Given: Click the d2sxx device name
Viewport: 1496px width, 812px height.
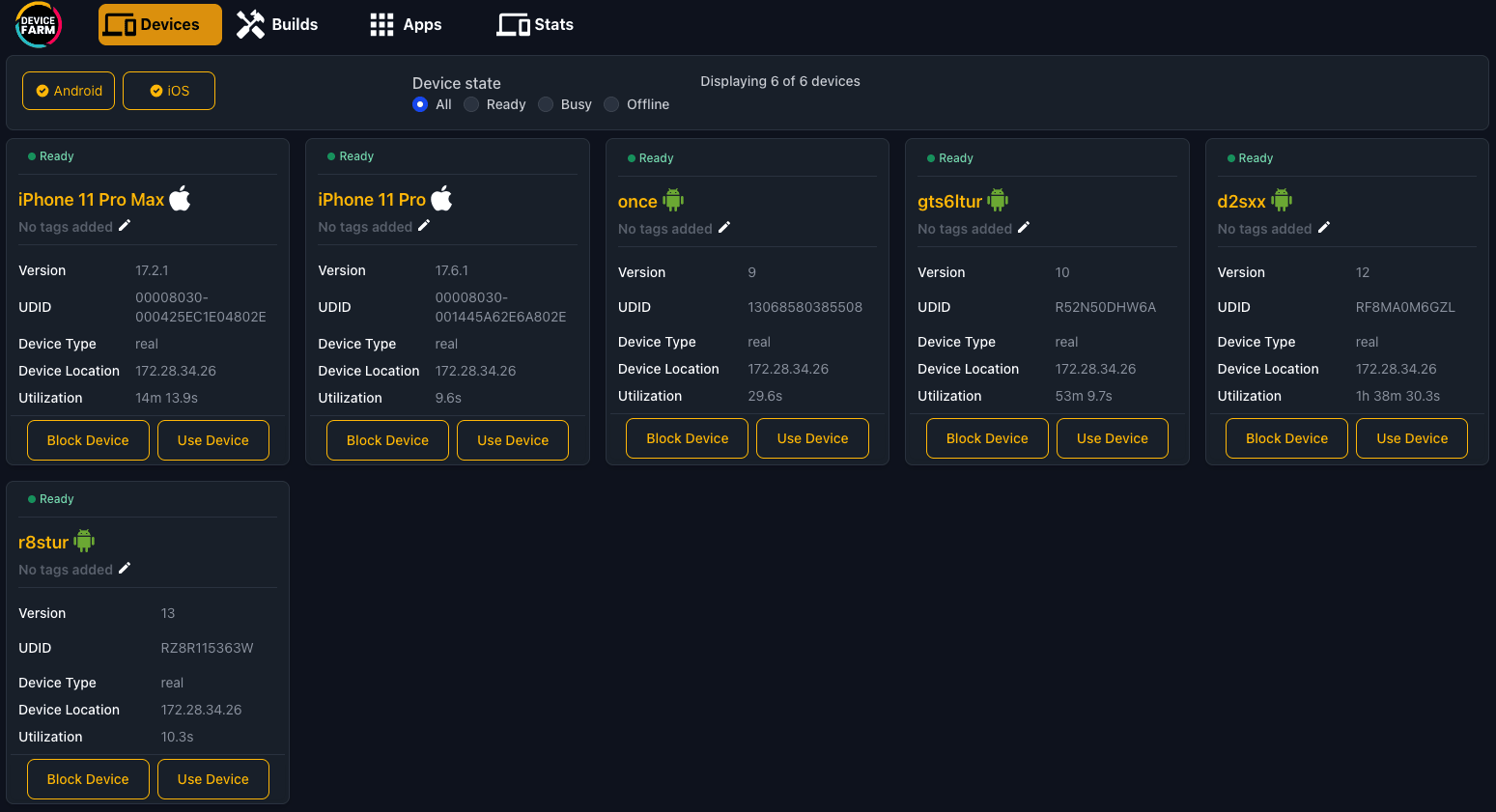Looking at the screenshot, I should pyautogui.click(x=1241, y=202).
